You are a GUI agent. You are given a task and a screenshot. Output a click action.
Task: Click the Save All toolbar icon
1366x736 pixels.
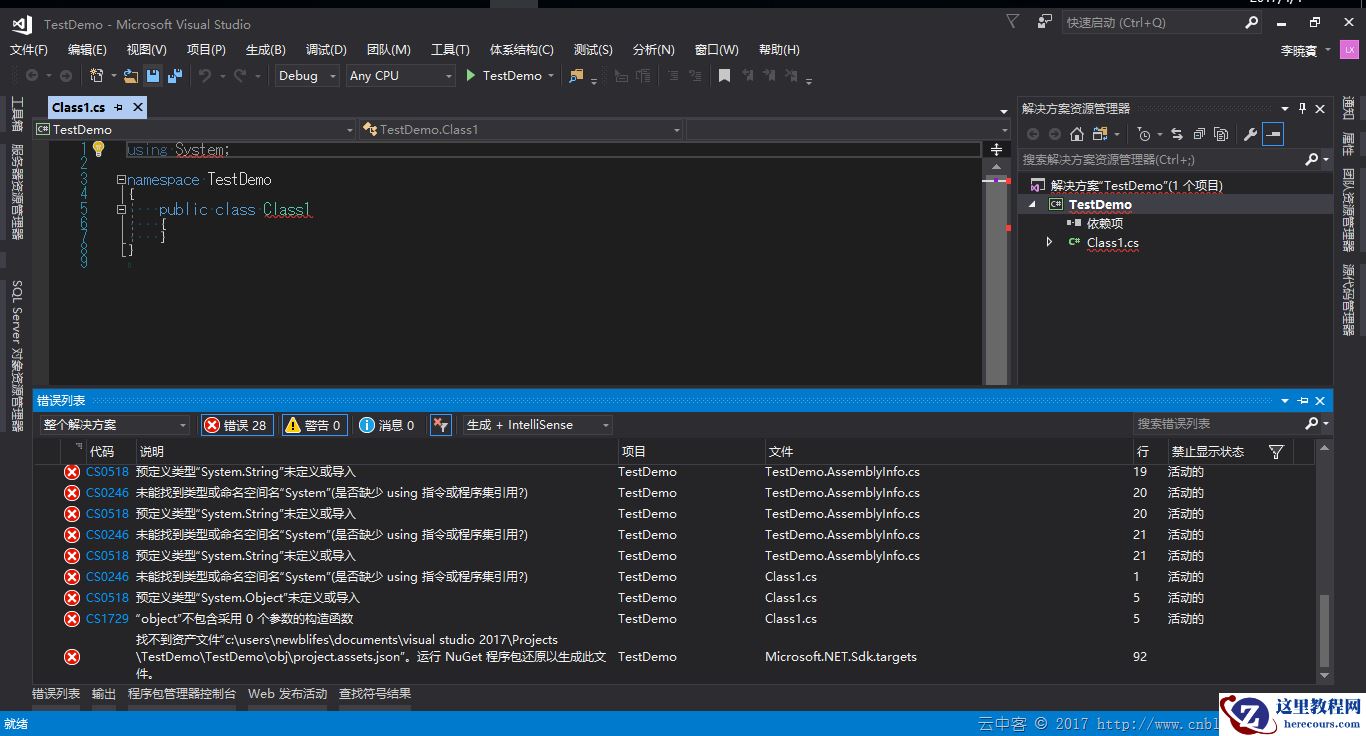click(x=175, y=76)
